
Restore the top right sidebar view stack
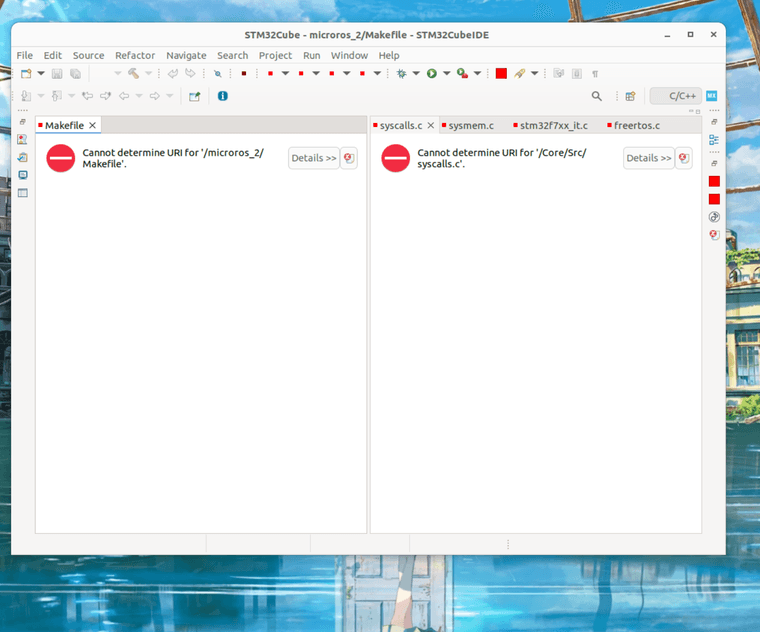pyautogui.click(x=714, y=122)
